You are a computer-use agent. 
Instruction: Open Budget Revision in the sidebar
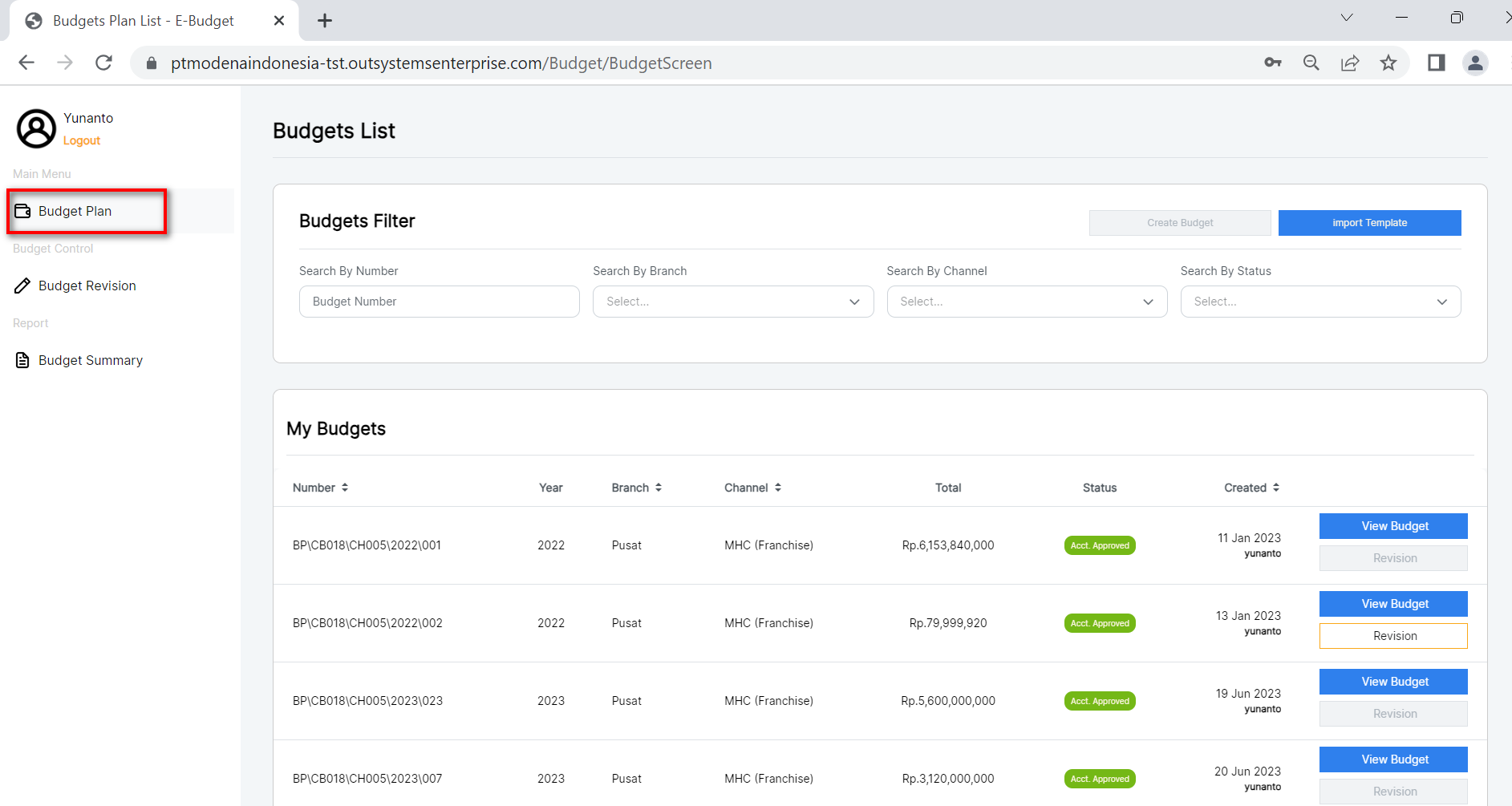87,286
